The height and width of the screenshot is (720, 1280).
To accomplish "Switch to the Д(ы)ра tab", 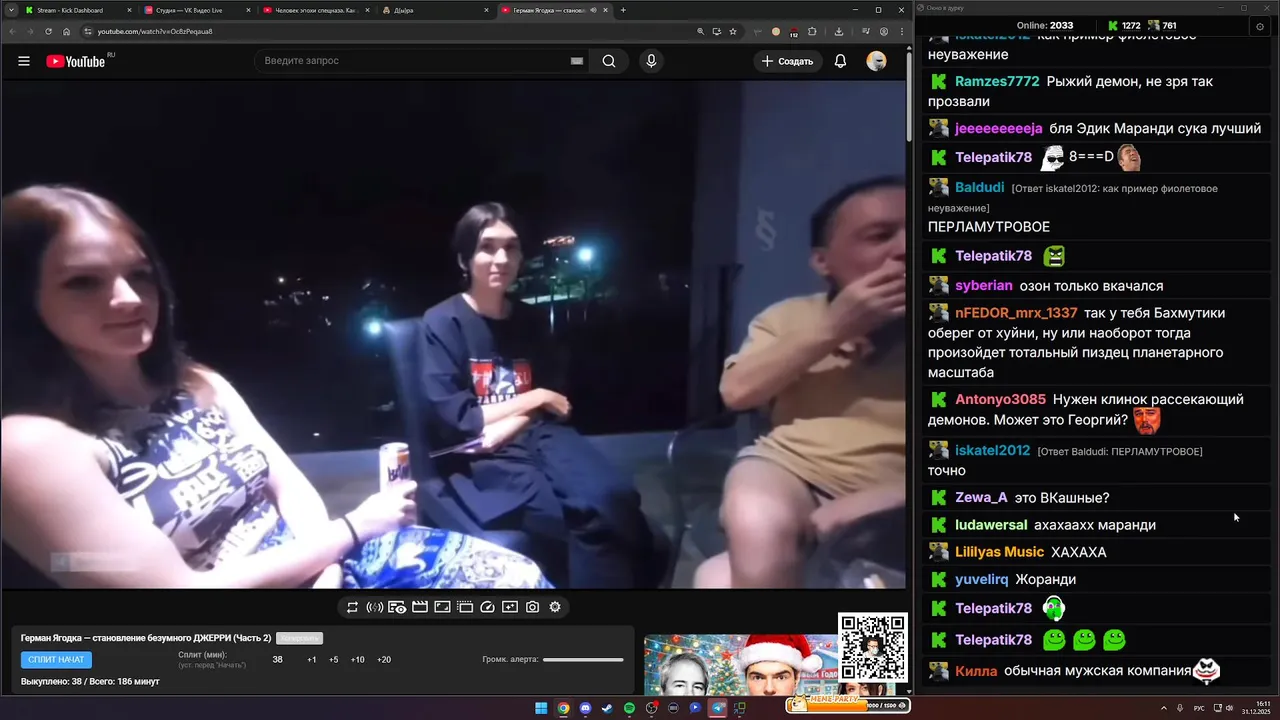I will click(x=435, y=10).
